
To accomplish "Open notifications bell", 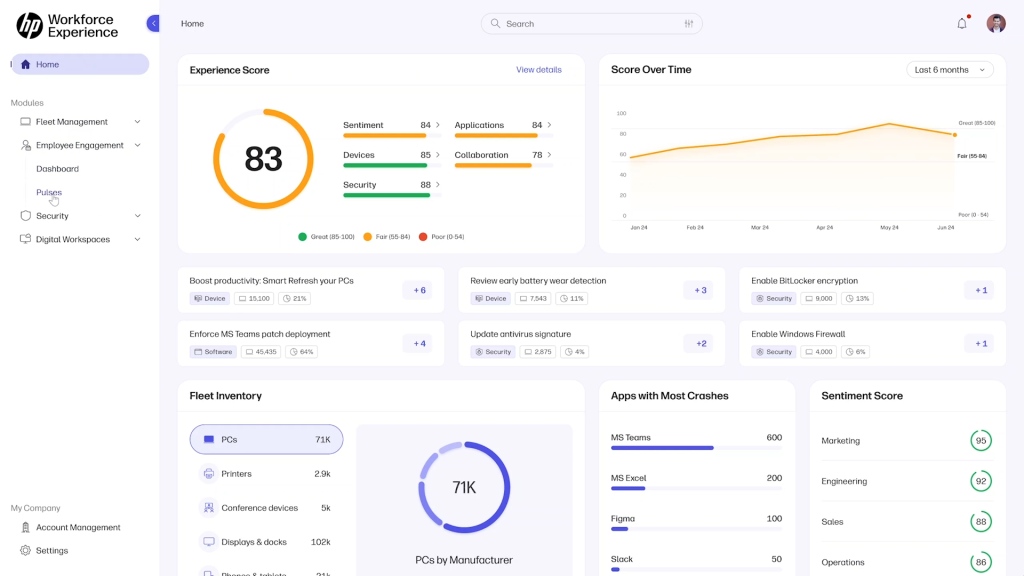I will point(962,24).
